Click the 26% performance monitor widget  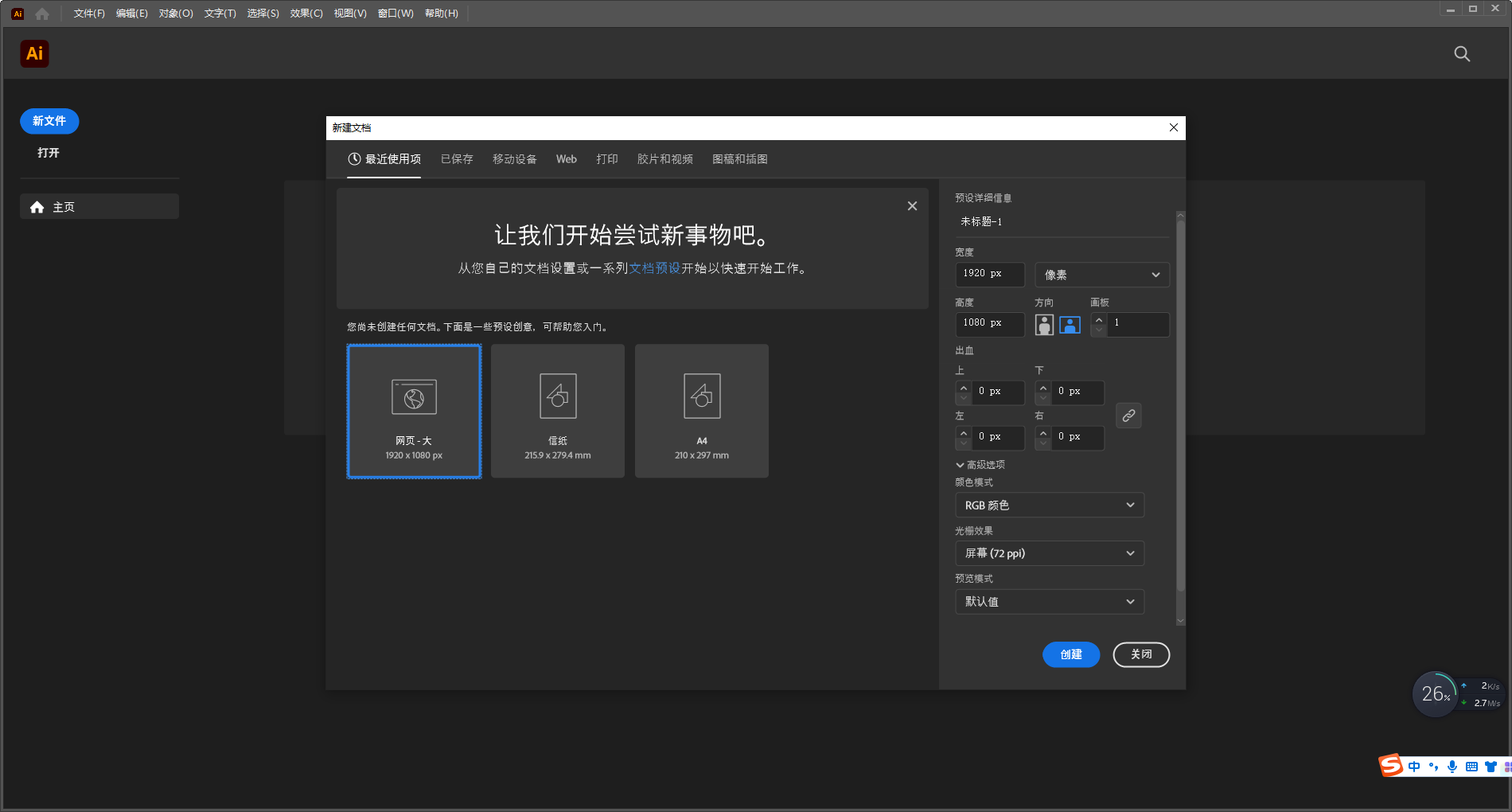tap(1435, 694)
